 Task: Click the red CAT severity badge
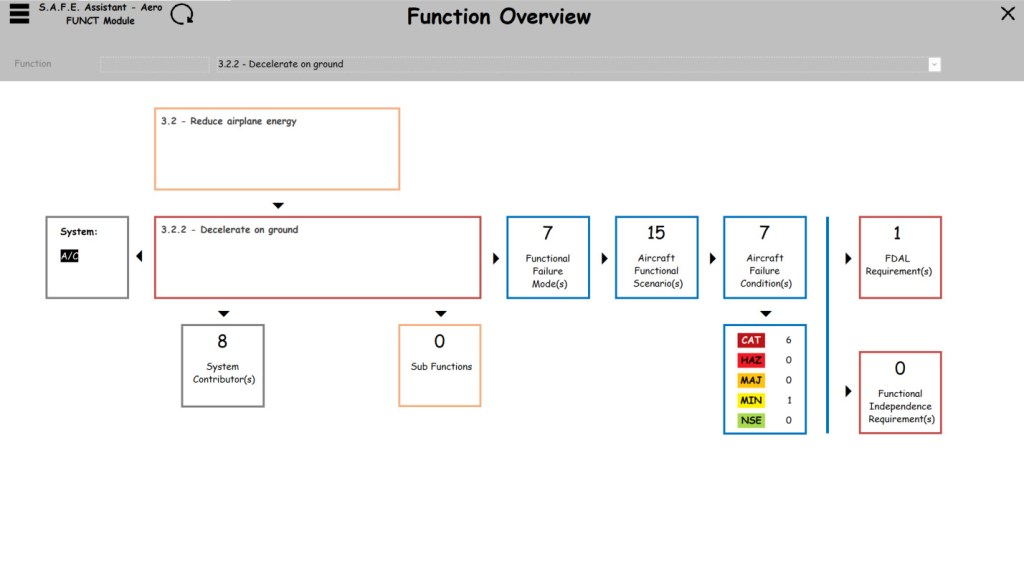751,340
